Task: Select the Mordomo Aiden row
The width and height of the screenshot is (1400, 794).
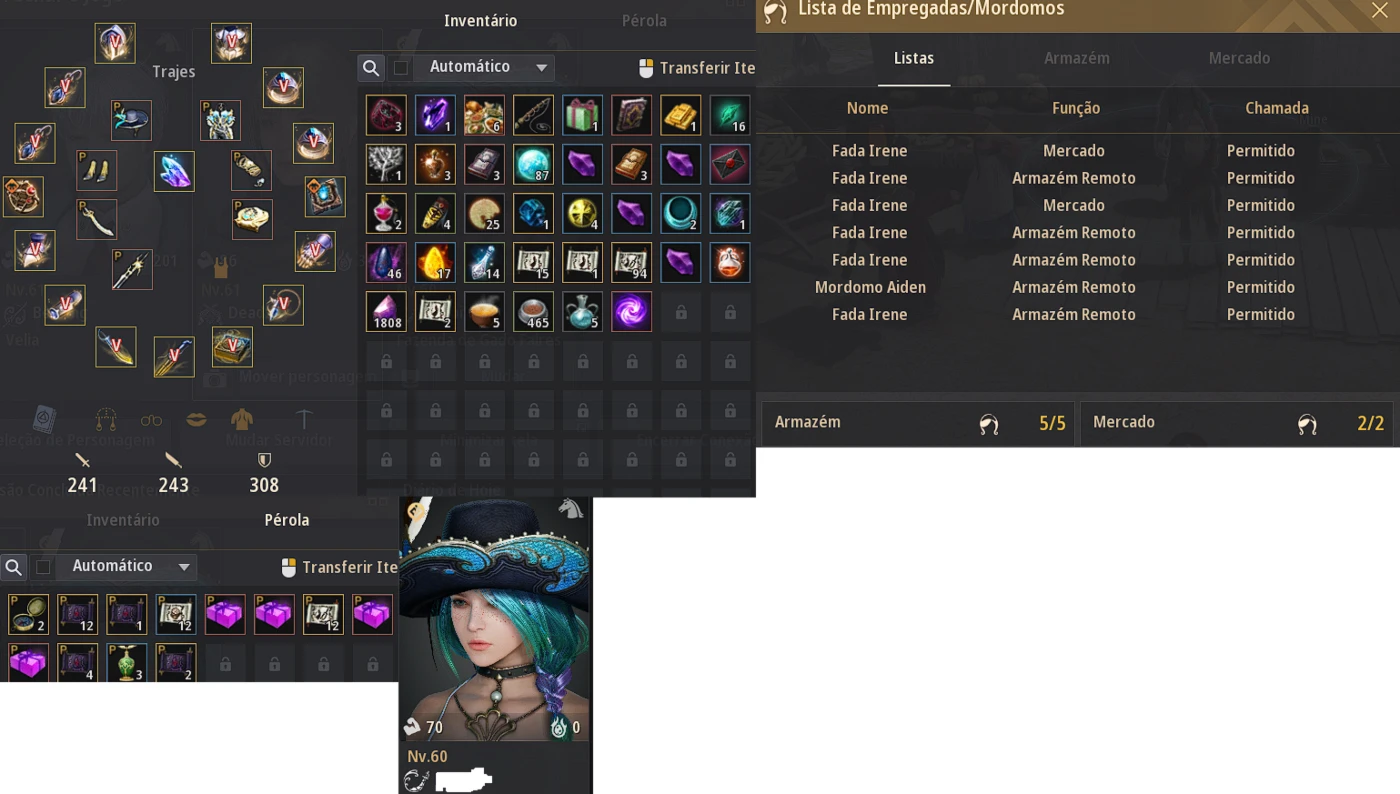Action: pyautogui.click(x=1076, y=287)
